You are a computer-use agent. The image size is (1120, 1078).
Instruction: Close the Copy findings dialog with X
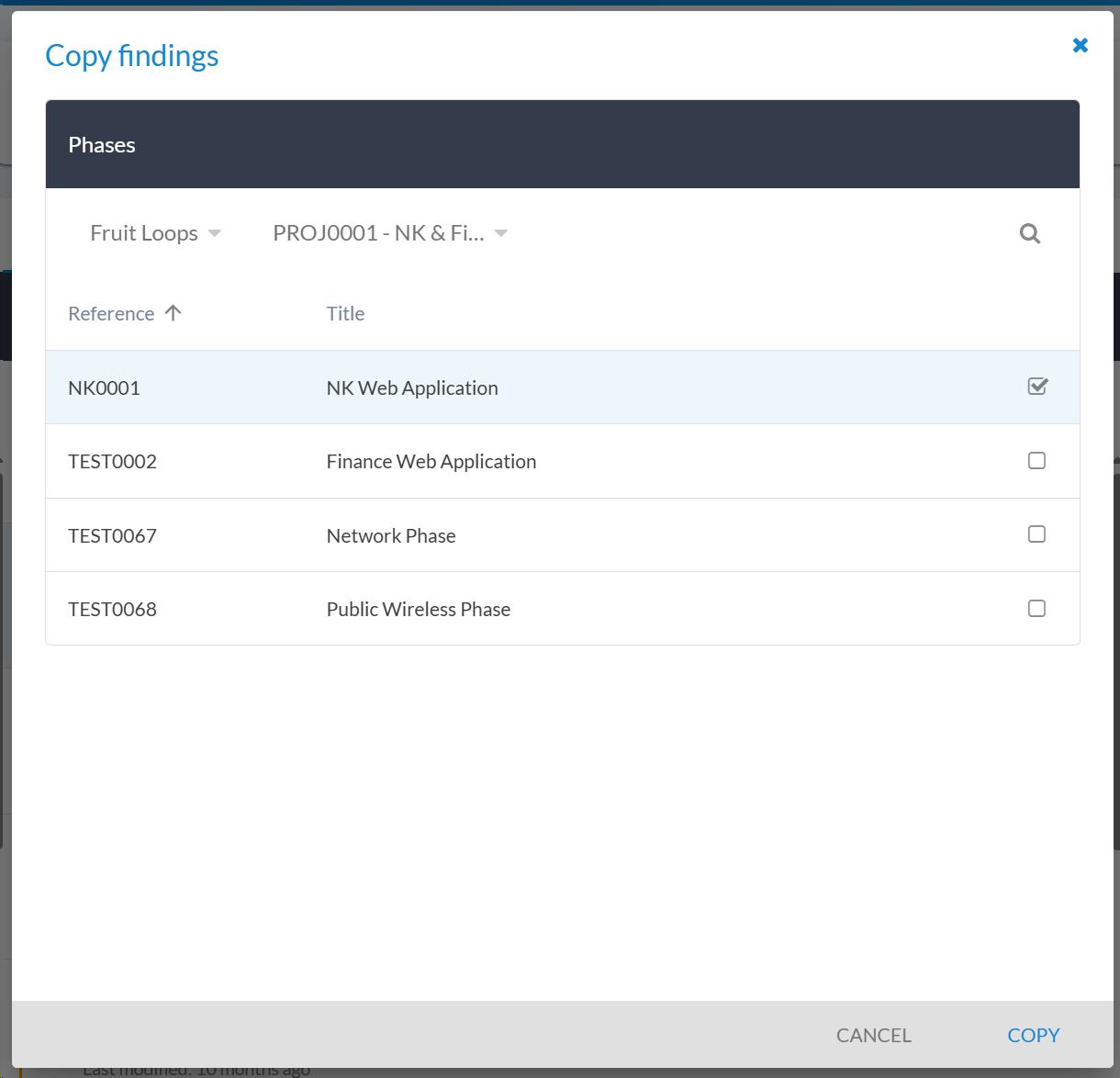[x=1081, y=45]
